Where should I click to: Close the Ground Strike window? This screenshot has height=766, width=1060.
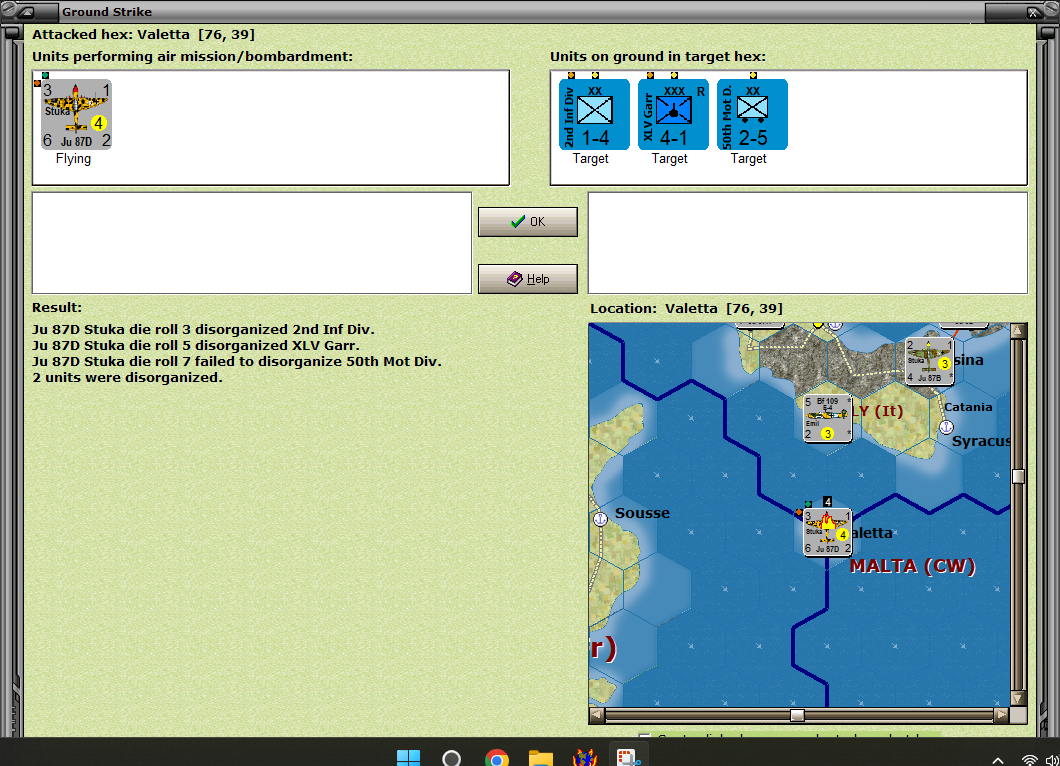1033,12
